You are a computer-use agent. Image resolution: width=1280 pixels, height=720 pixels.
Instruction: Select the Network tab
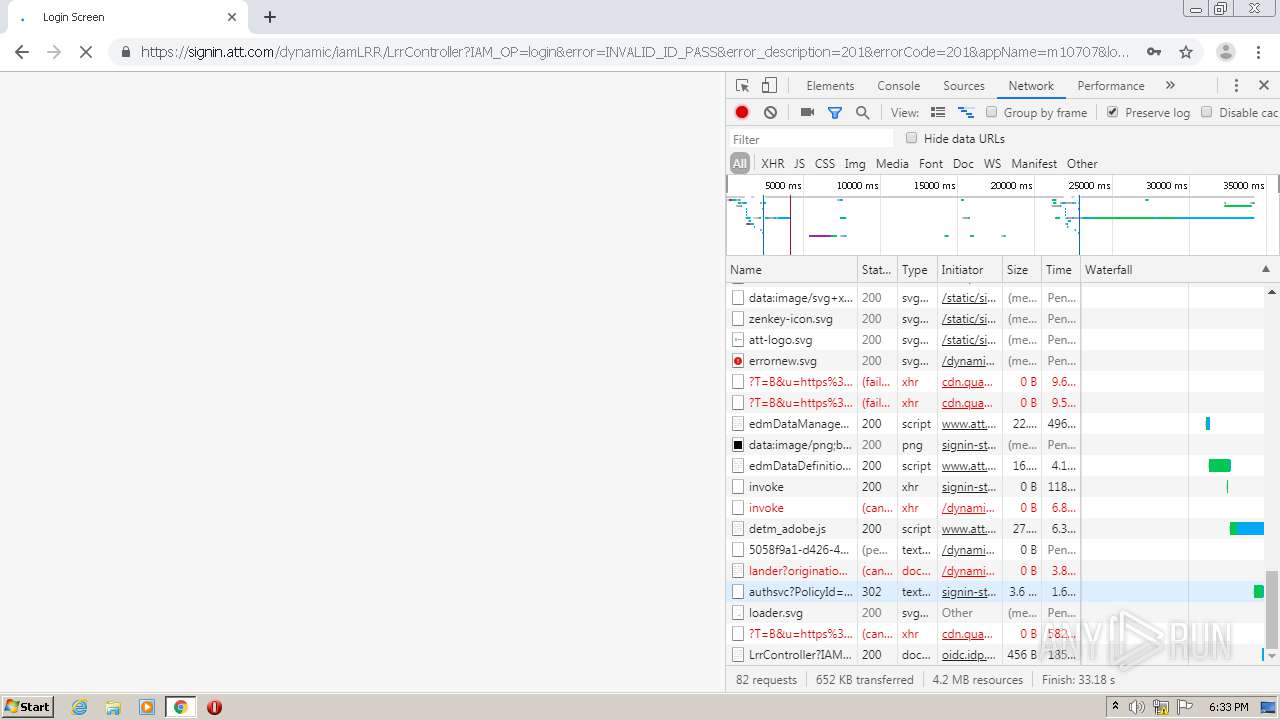(1031, 86)
